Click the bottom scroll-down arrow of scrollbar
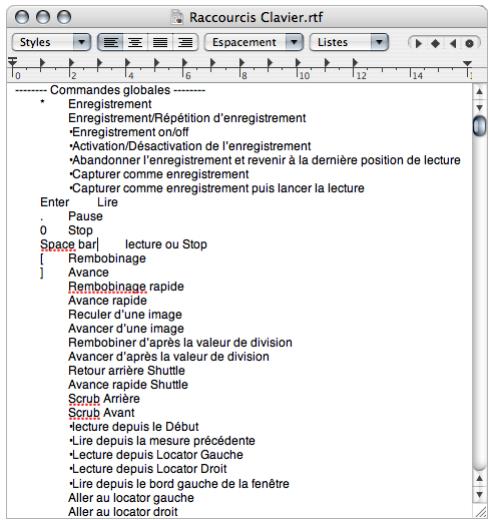This screenshot has width=490, height=520. coord(479,494)
